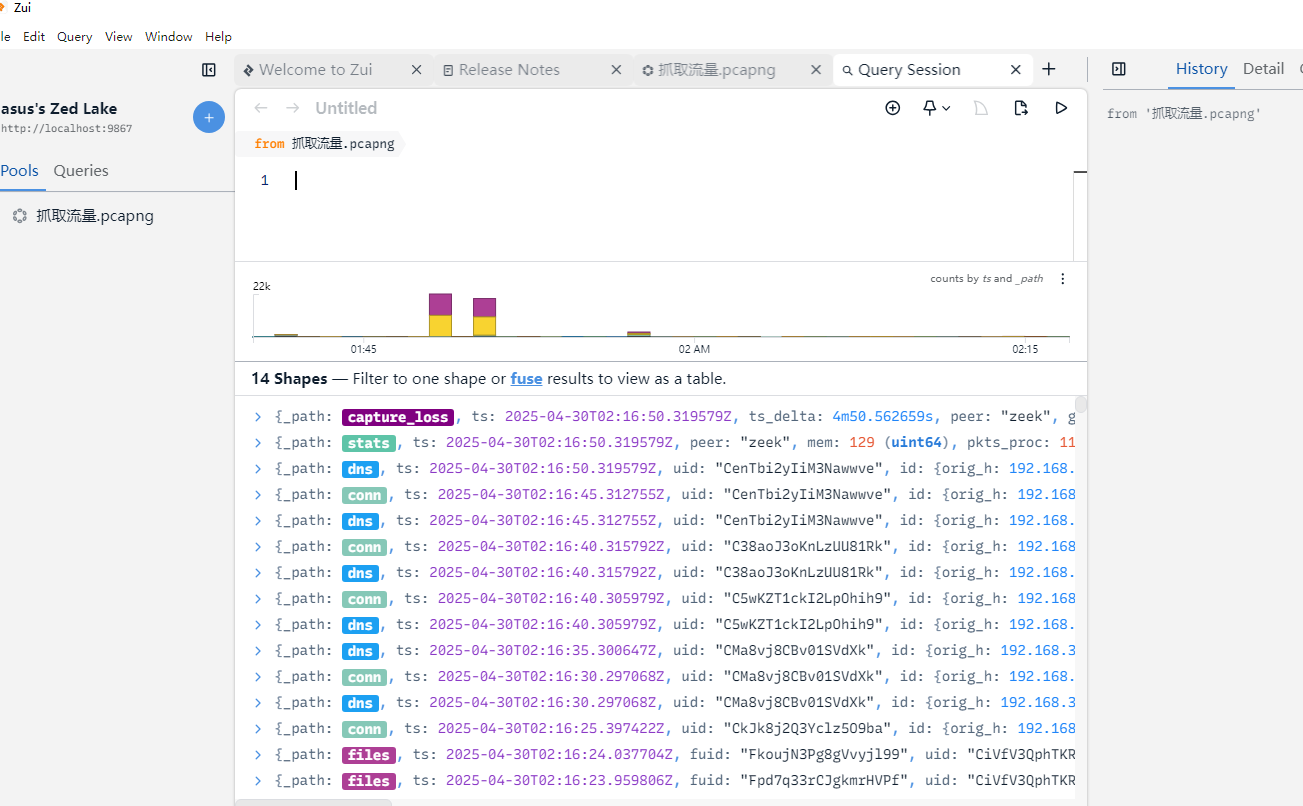Click the small histogram bar near 02 AM
The width and height of the screenshot is (1303, 806).
(x=639, y=334)
